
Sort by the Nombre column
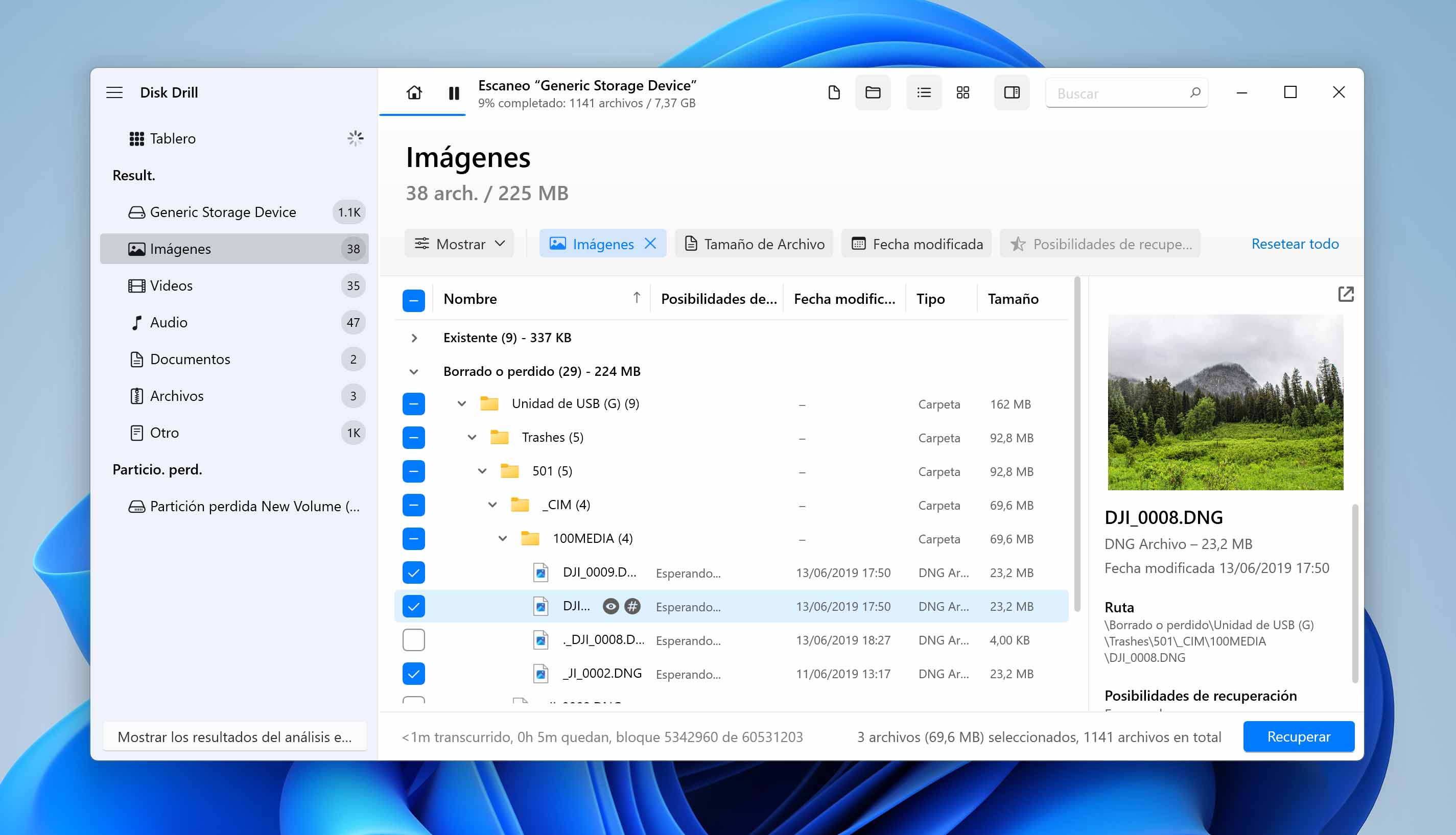[471, 299]
